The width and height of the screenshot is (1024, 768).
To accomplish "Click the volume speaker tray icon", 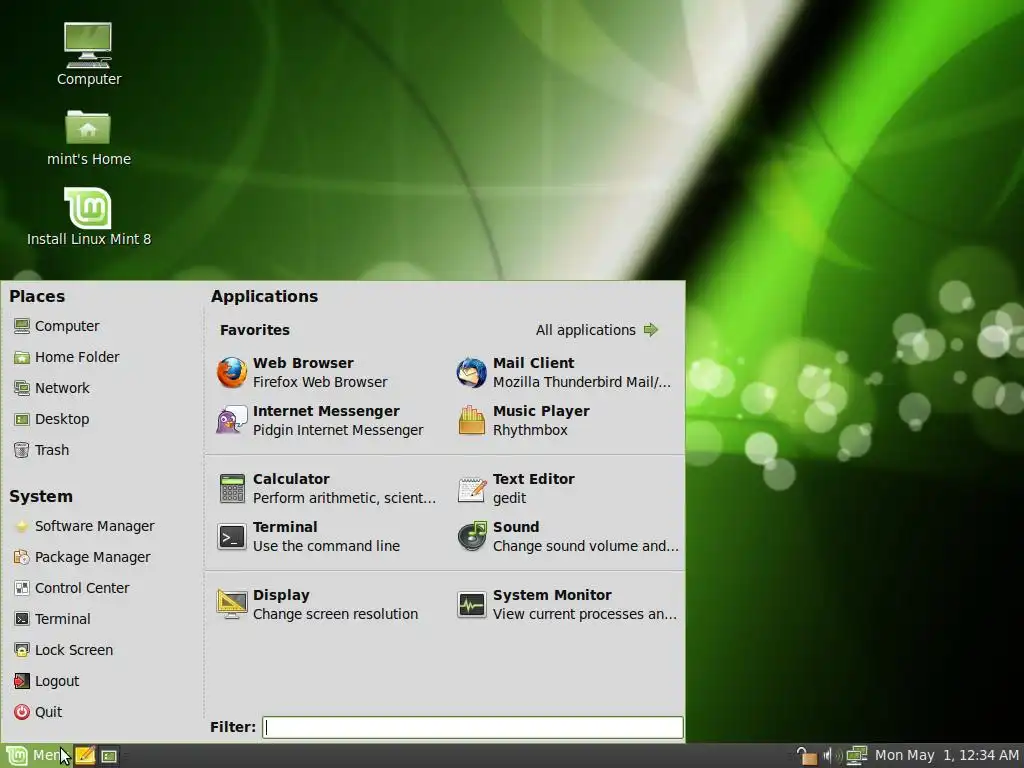I will [831, 756].
